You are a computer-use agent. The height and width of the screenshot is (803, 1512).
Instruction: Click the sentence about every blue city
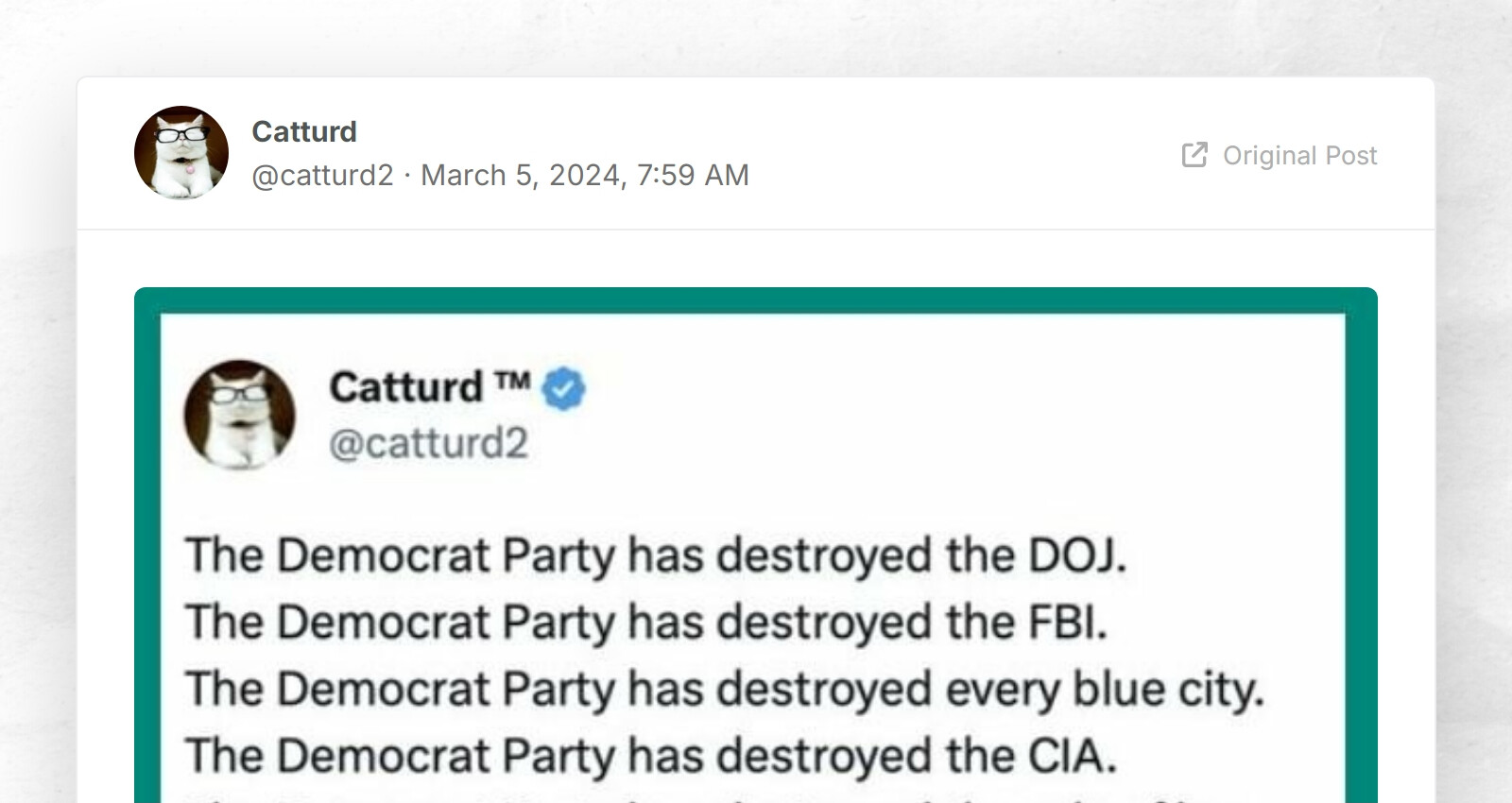coord(728,687)
